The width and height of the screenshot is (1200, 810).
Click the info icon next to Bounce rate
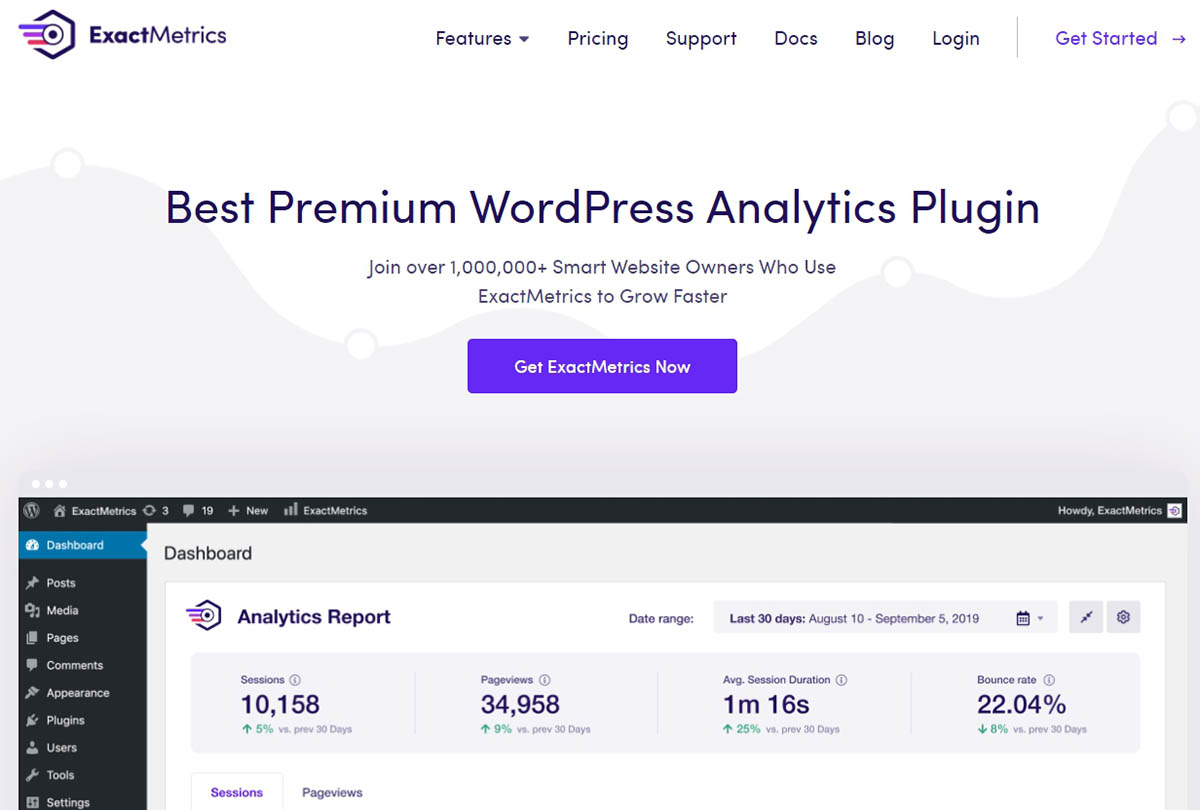[x=1049, y=680]
